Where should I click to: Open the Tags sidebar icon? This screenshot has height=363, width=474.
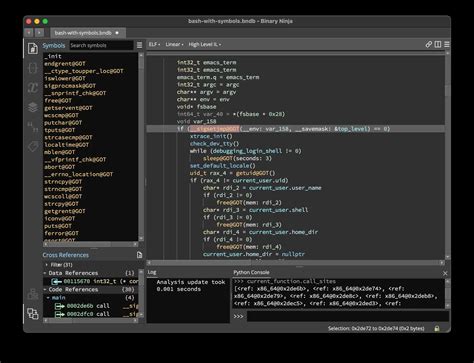coord(32,146)
